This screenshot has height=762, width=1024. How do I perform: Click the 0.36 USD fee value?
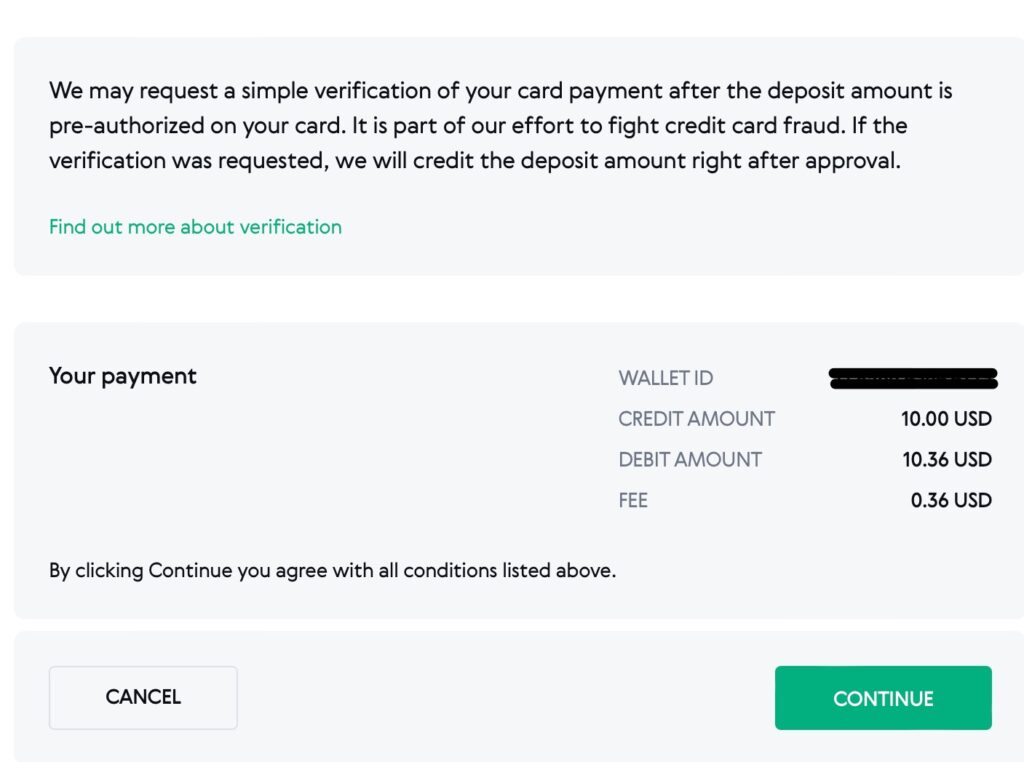click(x=951, y=500)
